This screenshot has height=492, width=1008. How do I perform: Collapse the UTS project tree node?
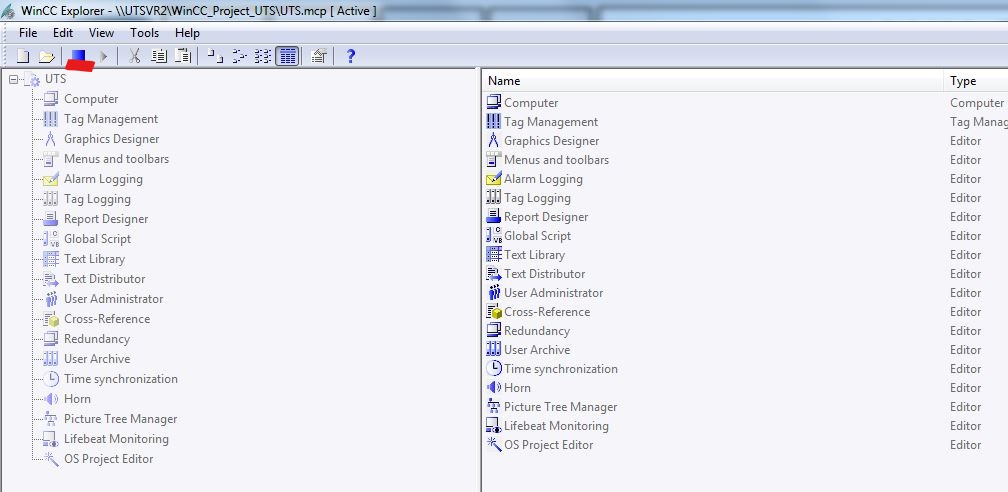click(x=13, y=79)
